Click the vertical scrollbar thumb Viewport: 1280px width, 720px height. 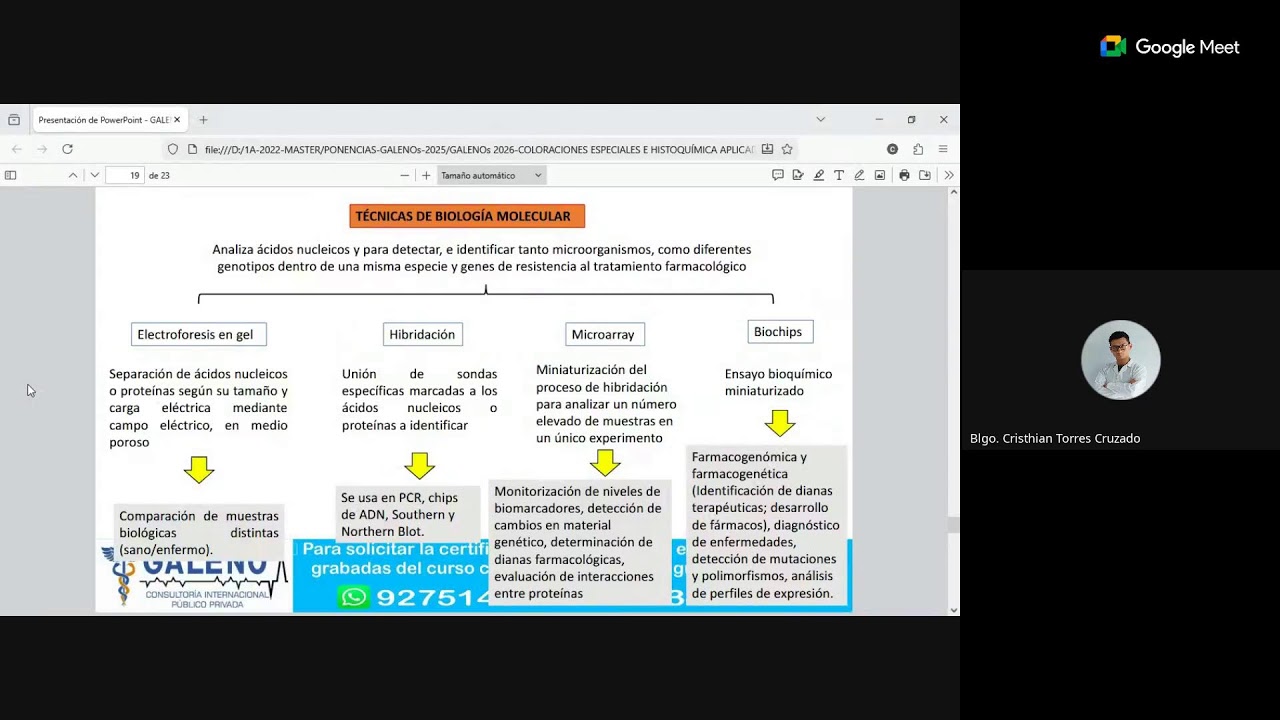(x=954, y=525)
